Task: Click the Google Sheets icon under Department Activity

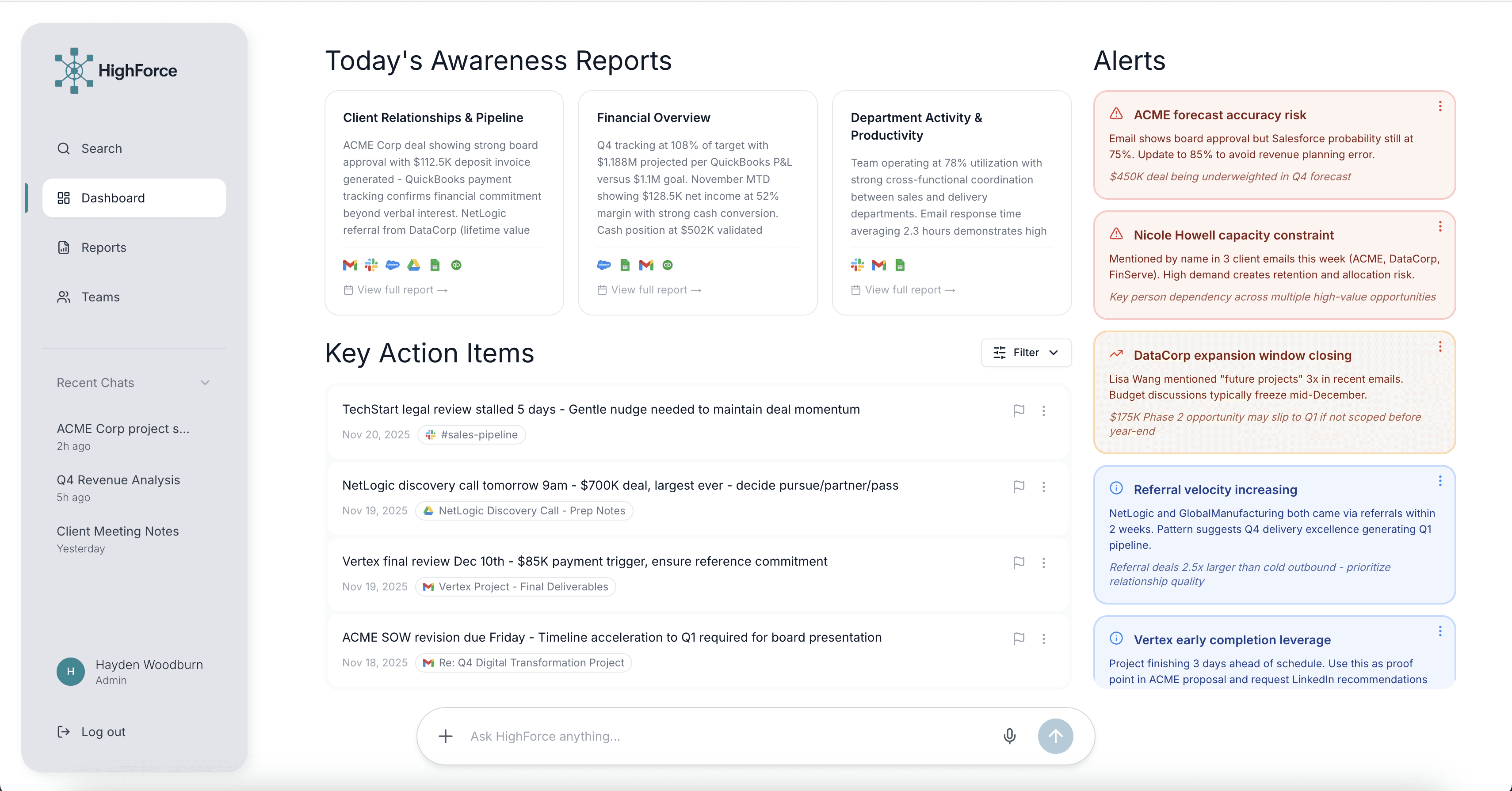Action: 900,265
